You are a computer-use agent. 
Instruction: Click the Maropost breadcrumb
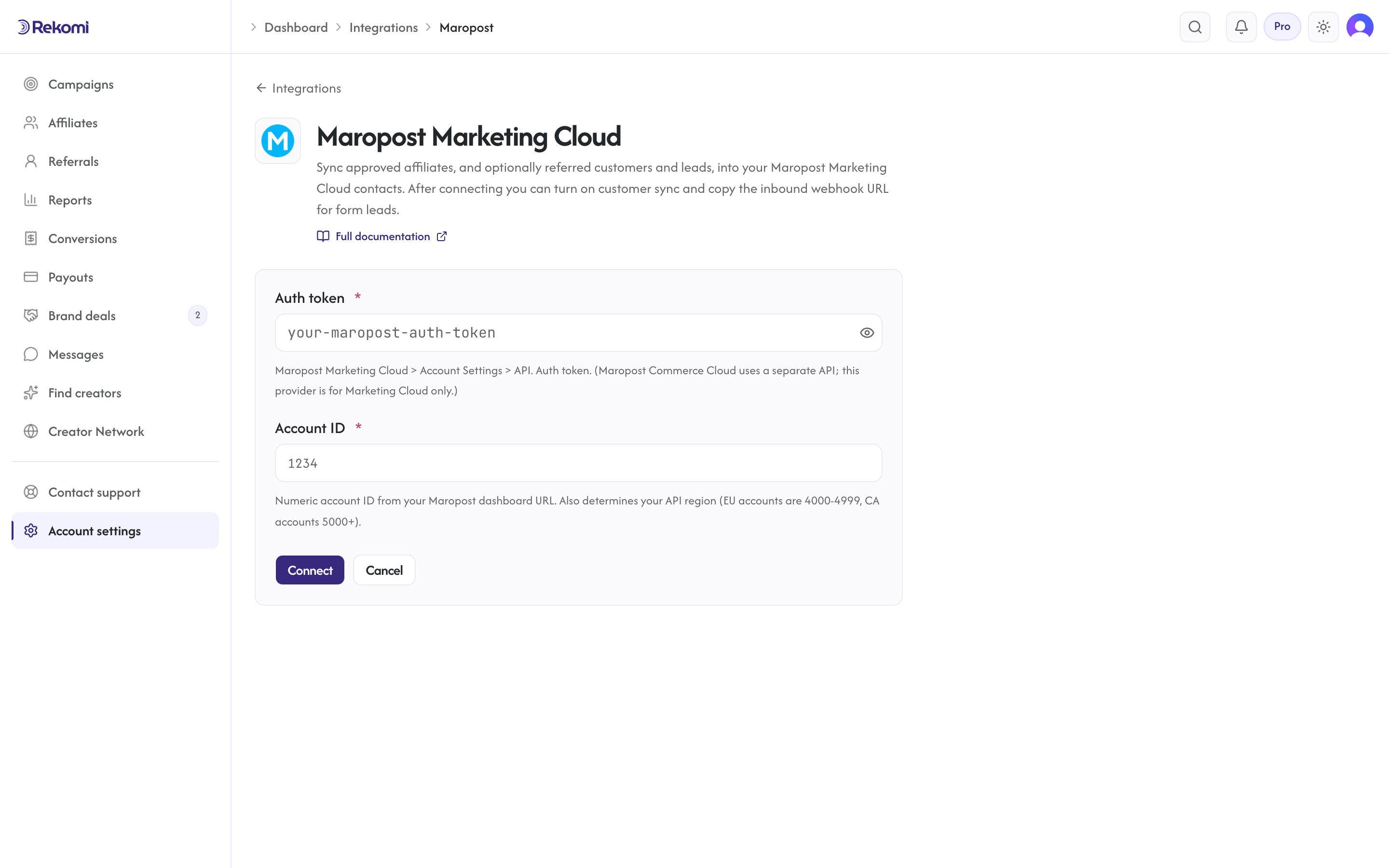click(x=466, y=27)
